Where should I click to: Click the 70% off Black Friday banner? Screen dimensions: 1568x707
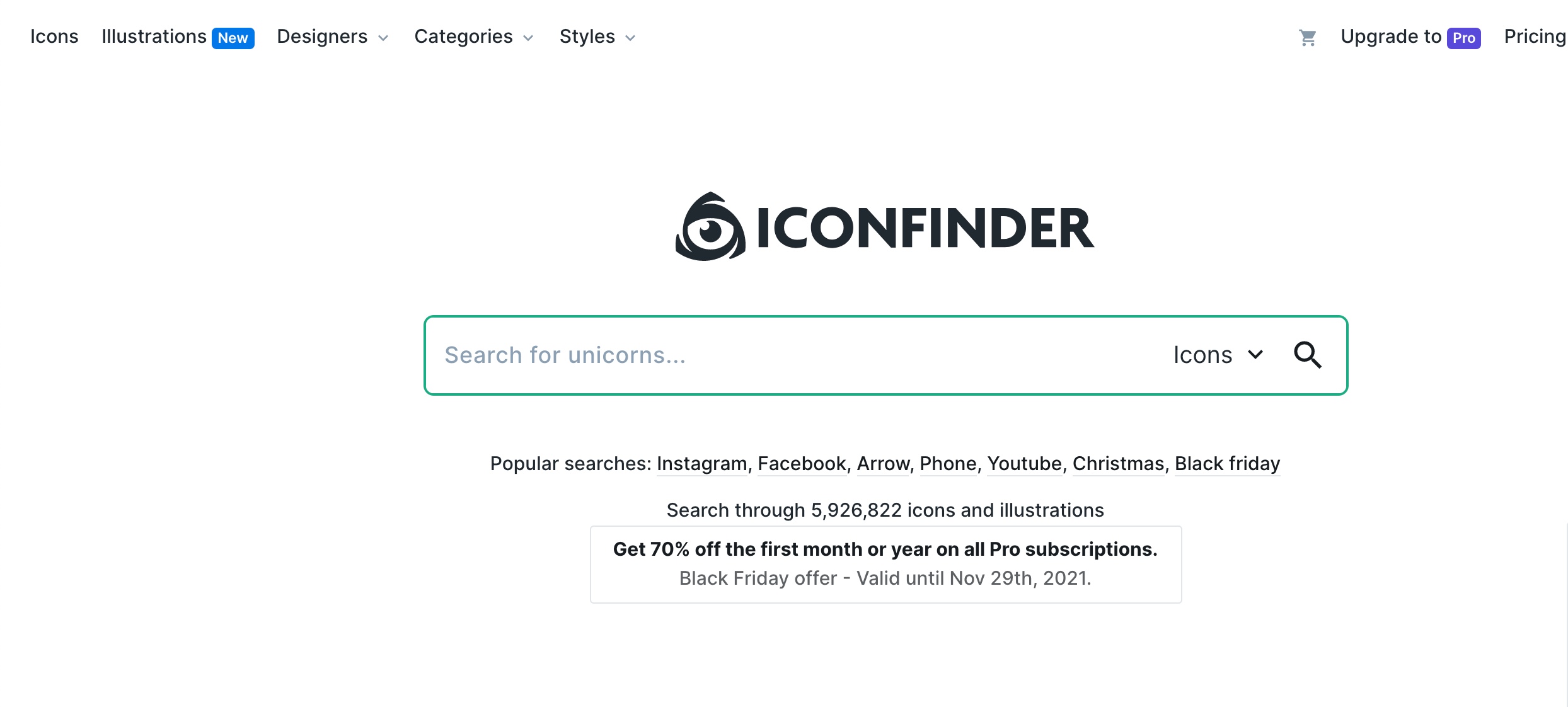click(x=885, y=564)
